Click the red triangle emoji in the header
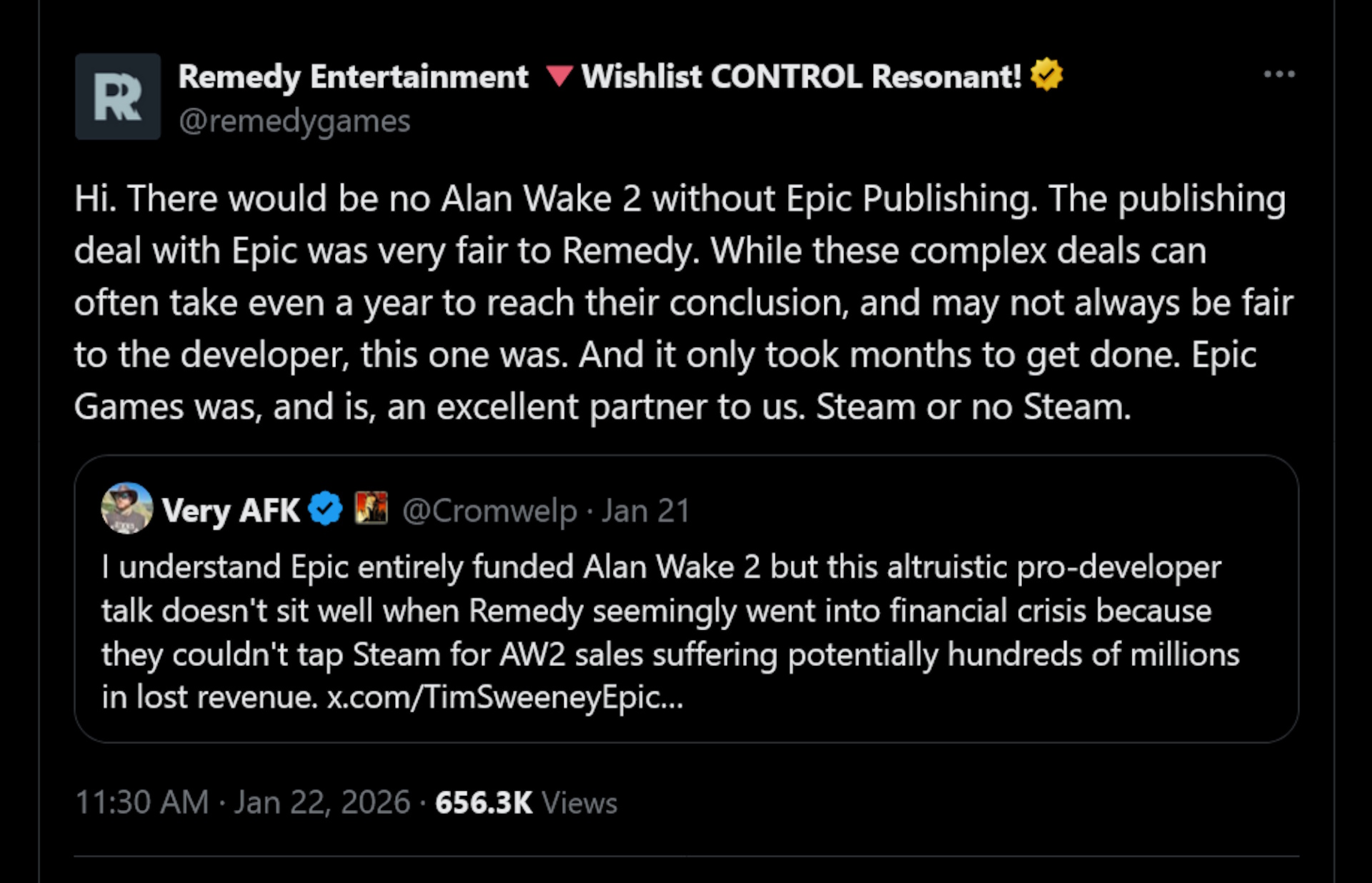 (560, 76)
